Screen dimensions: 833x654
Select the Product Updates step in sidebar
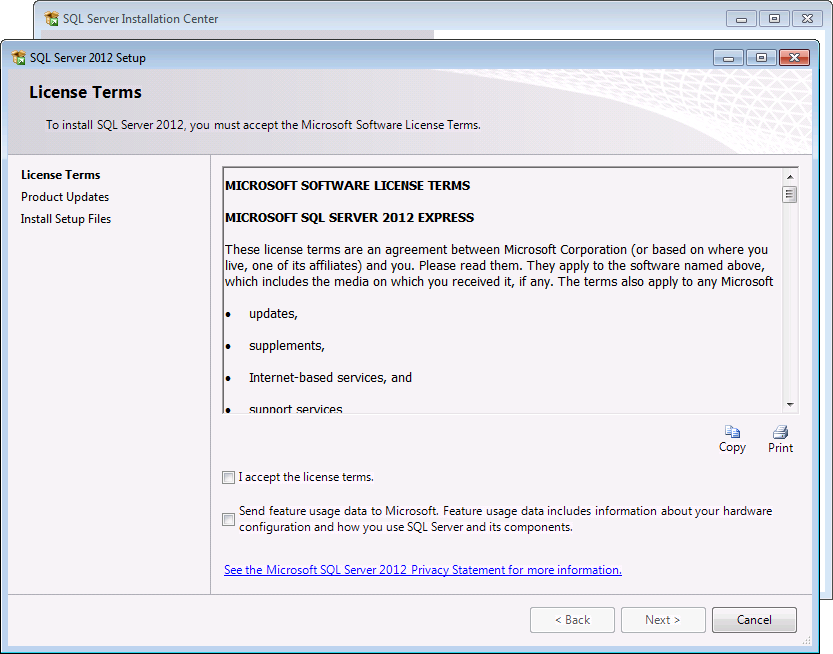65,197
